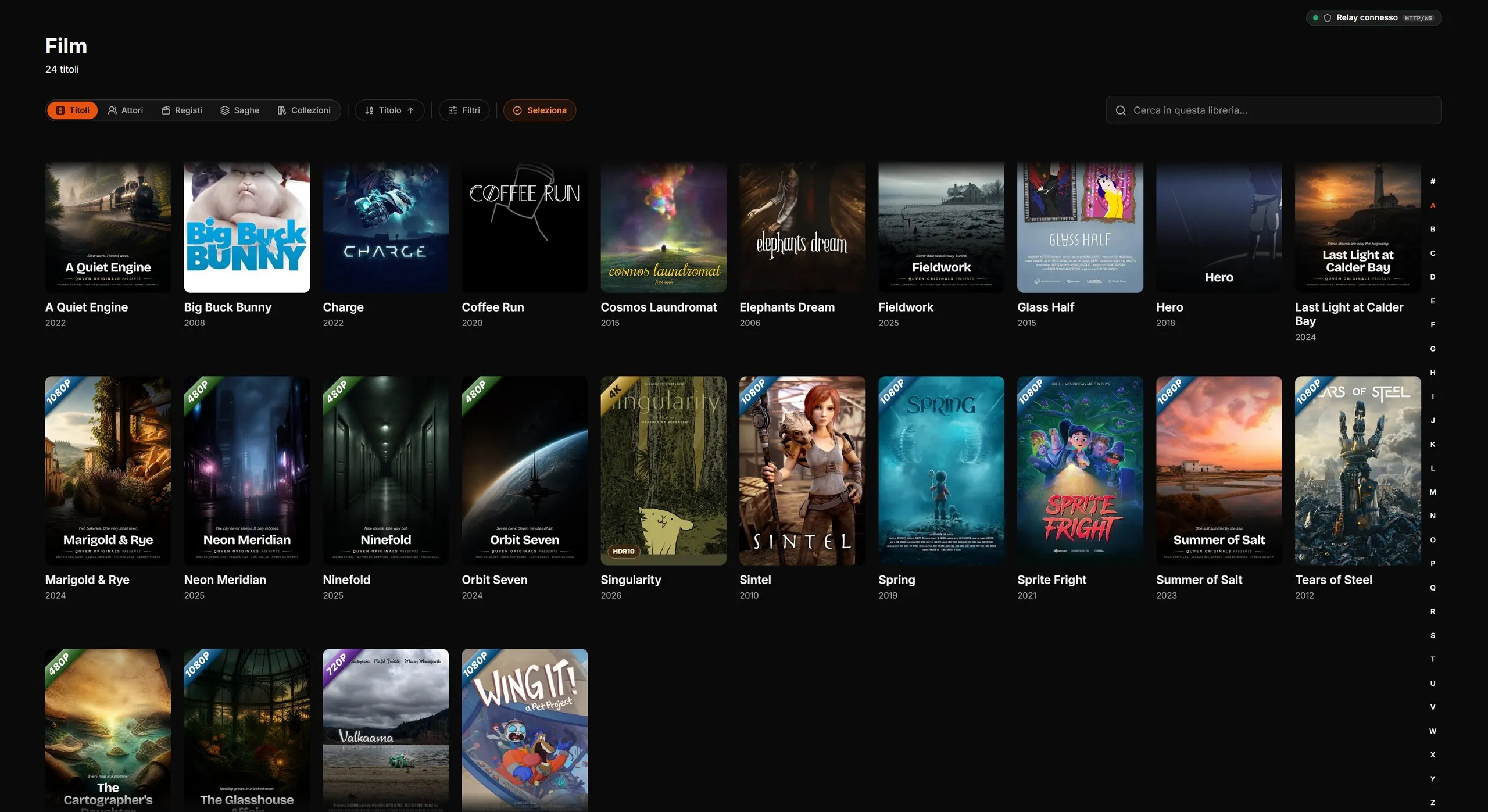This screenshot has height=812, width=1488.
Task: Jump to letter B in alphabet index
Action: 1433,229
